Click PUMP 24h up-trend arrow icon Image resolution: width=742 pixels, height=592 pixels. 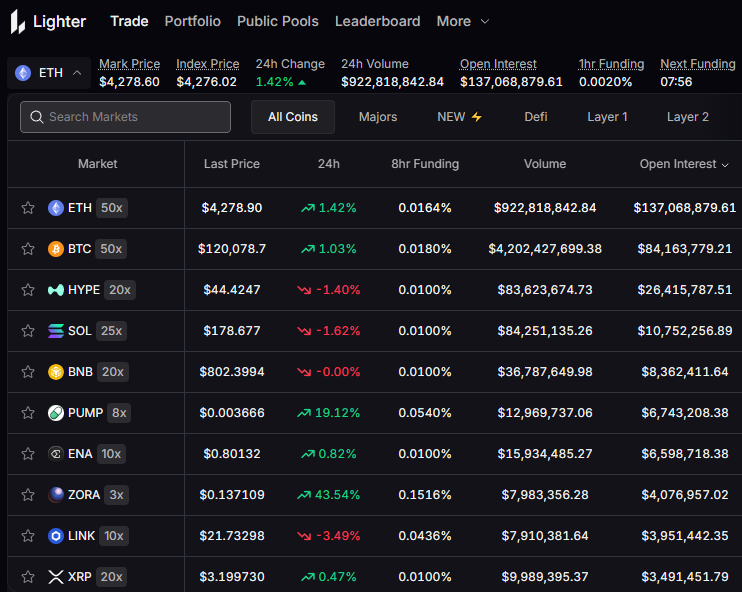(304, 413)
